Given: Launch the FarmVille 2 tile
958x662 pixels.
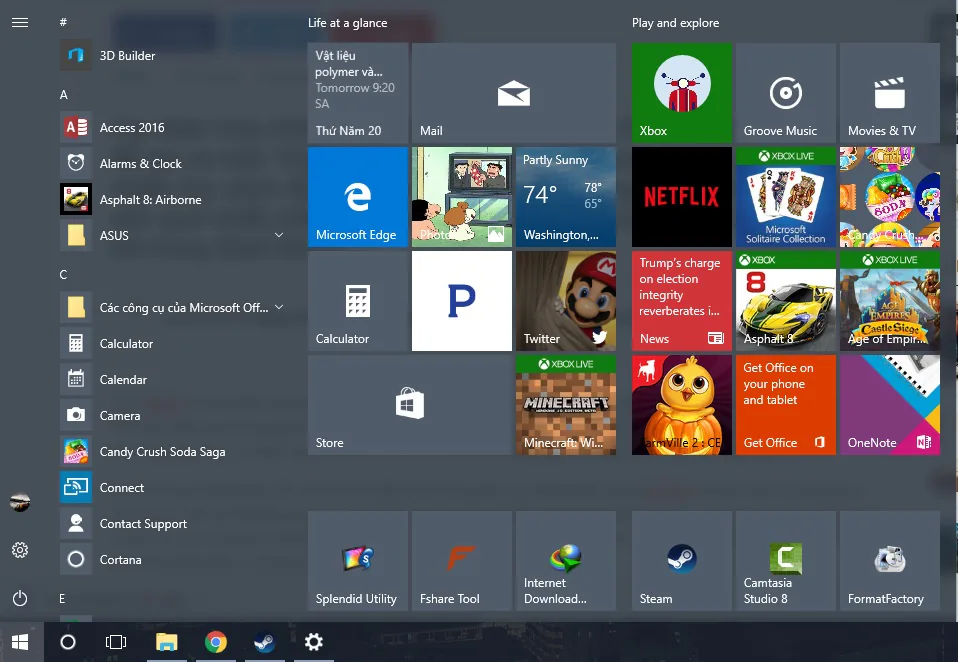Looking at the screenshot, I should (682, 405).
